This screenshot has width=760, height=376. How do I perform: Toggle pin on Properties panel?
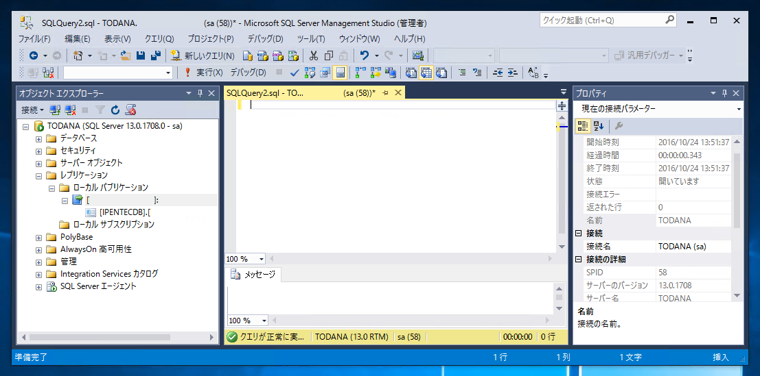(x=725, y=93)
